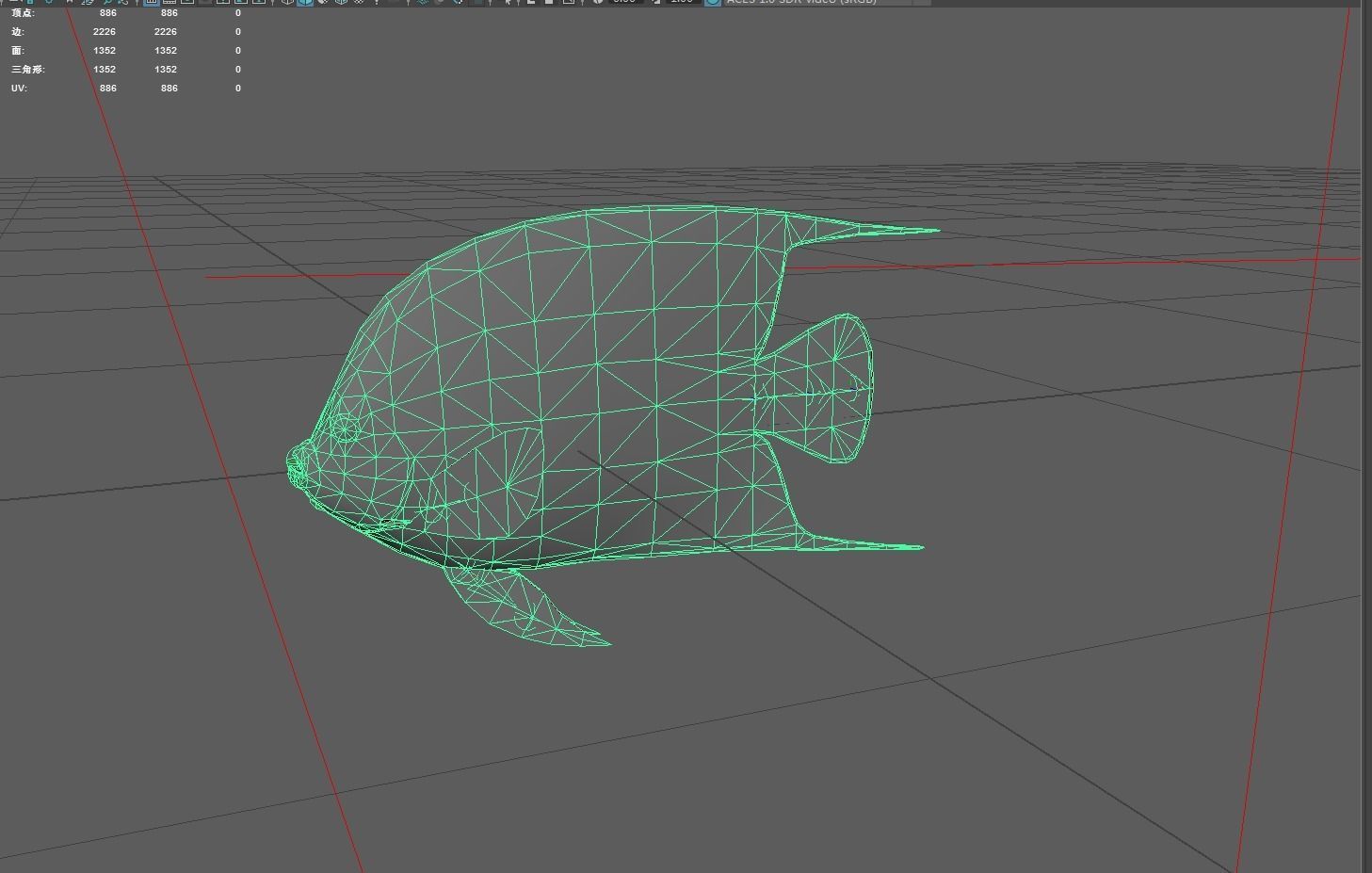The width and height of the screenshot is (1372, 873).
Task: Click the zero value in 三角形 row
Action: (238, 70)
